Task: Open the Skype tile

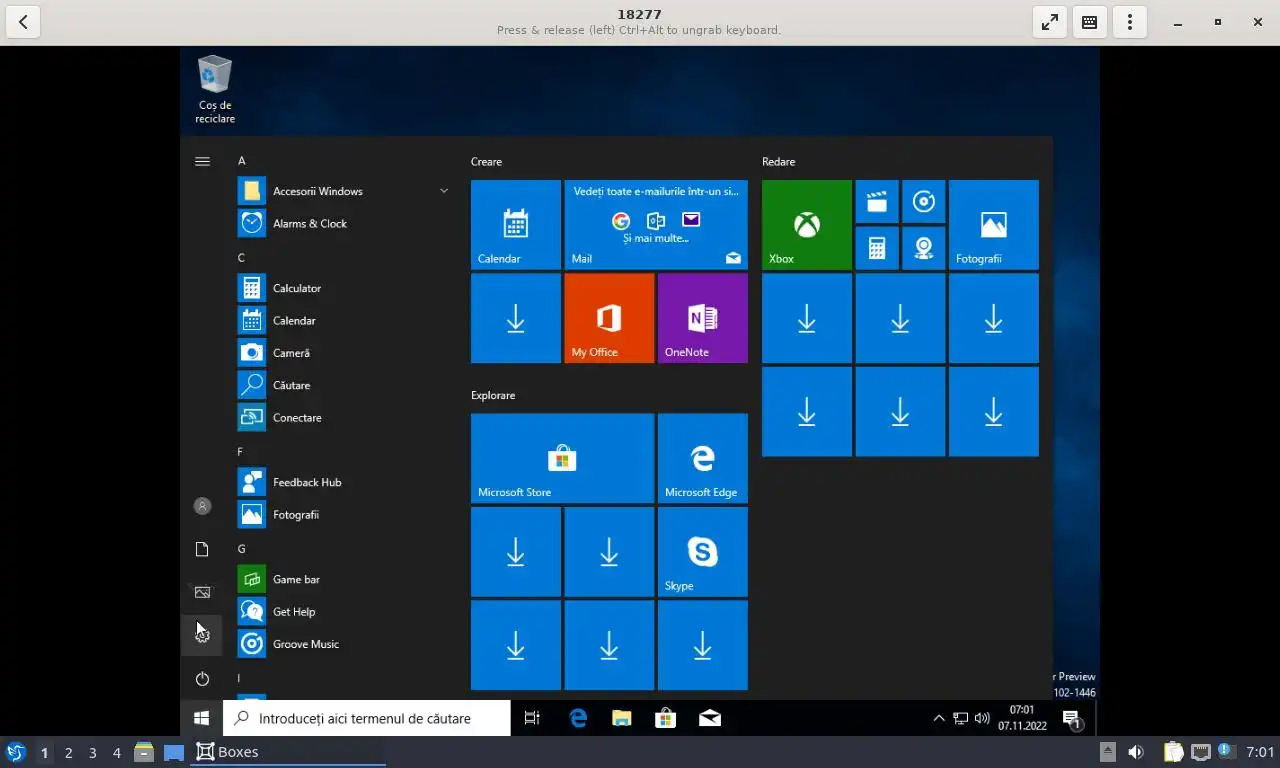Action: (703, 552)
